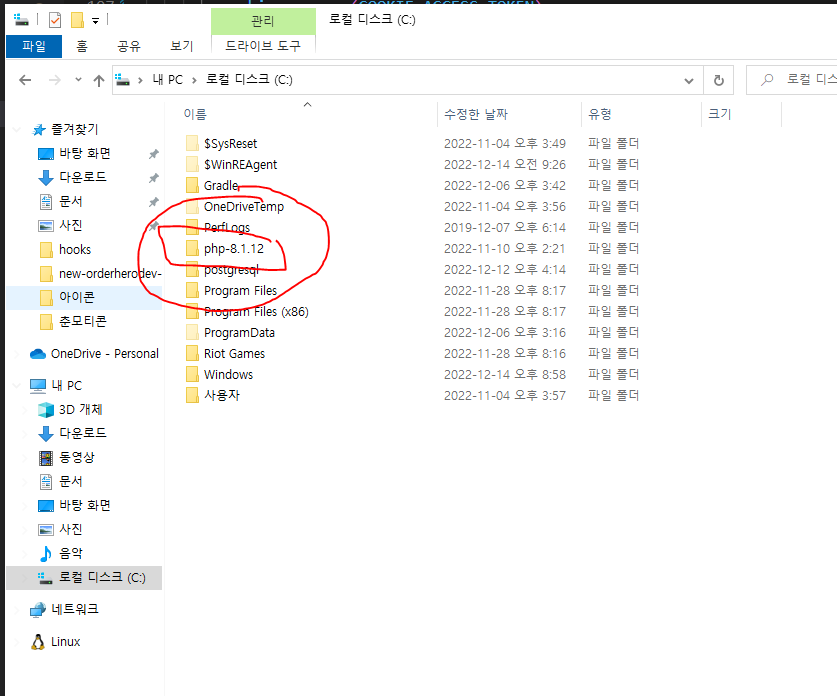Refresh the current folder view
This screenshot has width=837, height=696.
719,80
